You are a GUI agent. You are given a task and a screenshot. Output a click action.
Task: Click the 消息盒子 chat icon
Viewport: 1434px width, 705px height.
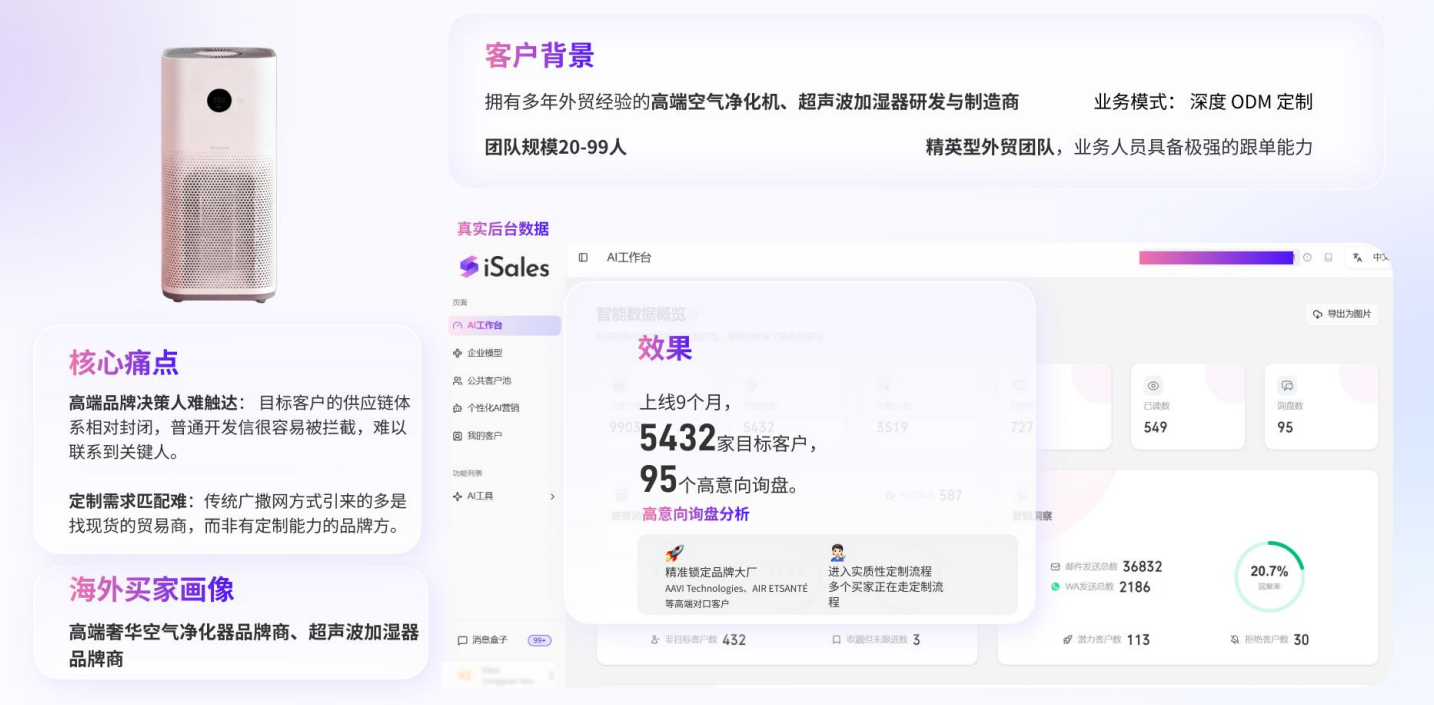click(x=462, y=640)
